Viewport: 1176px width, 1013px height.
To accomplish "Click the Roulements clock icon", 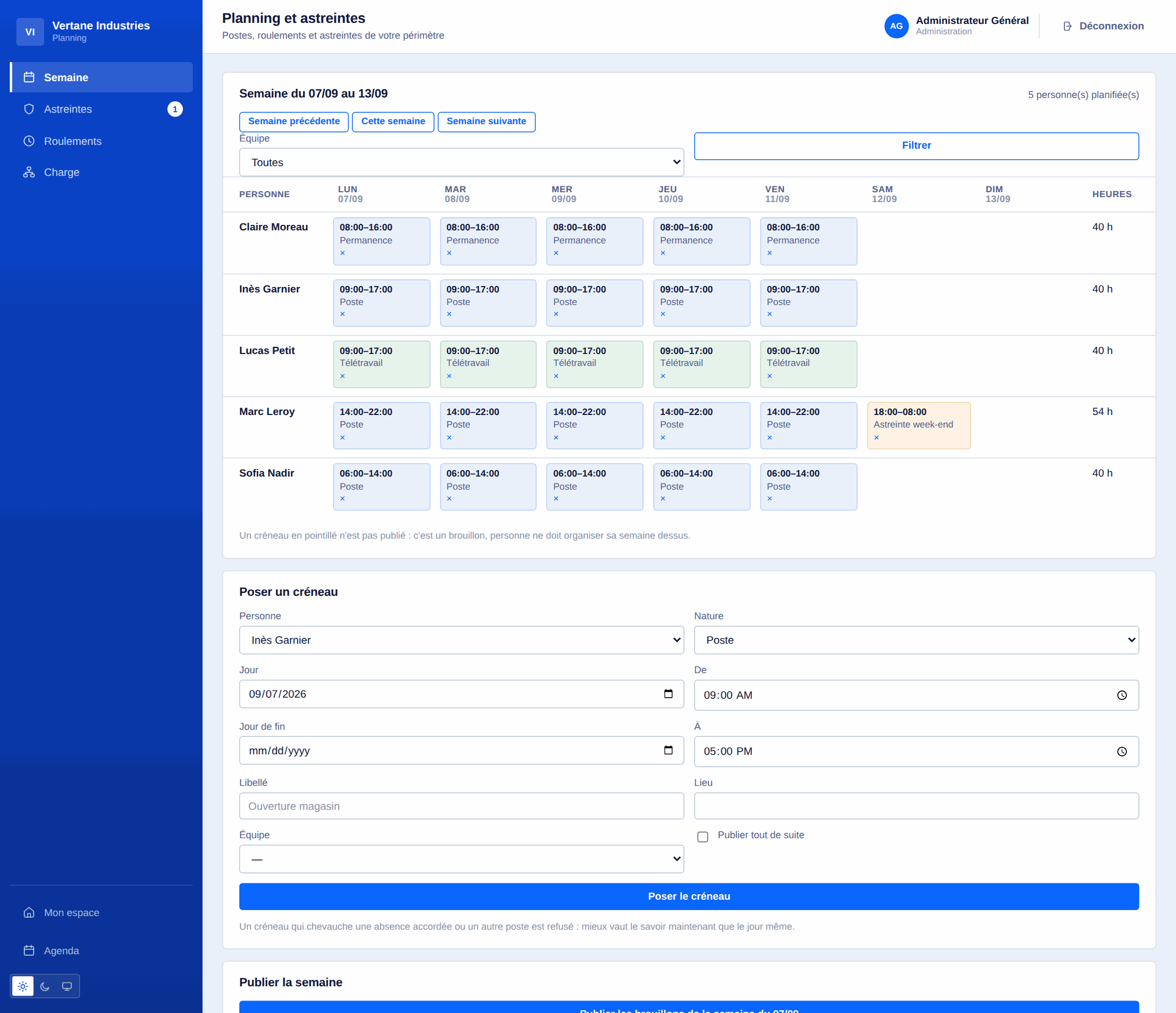I will (x=29, y=141).
